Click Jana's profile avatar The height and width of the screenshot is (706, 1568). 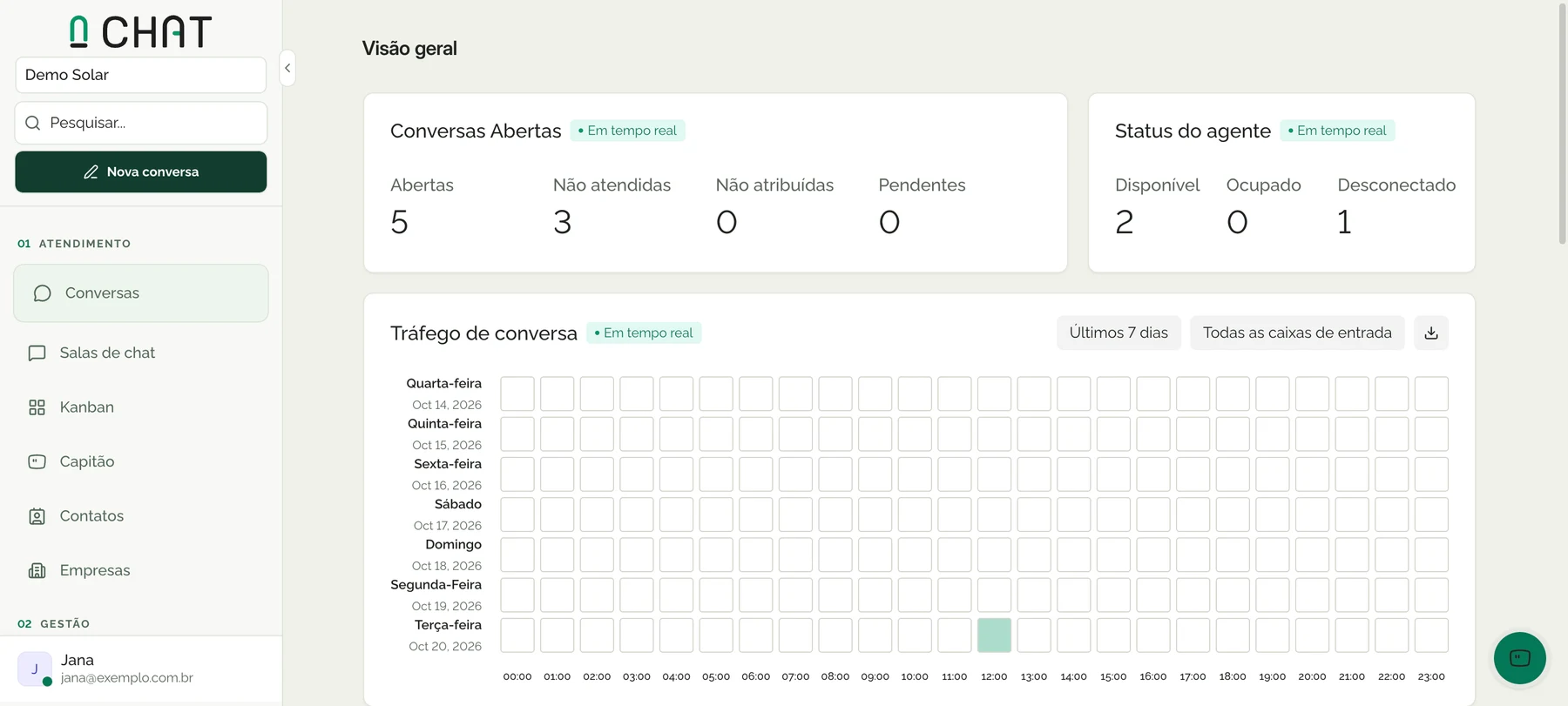35,669
